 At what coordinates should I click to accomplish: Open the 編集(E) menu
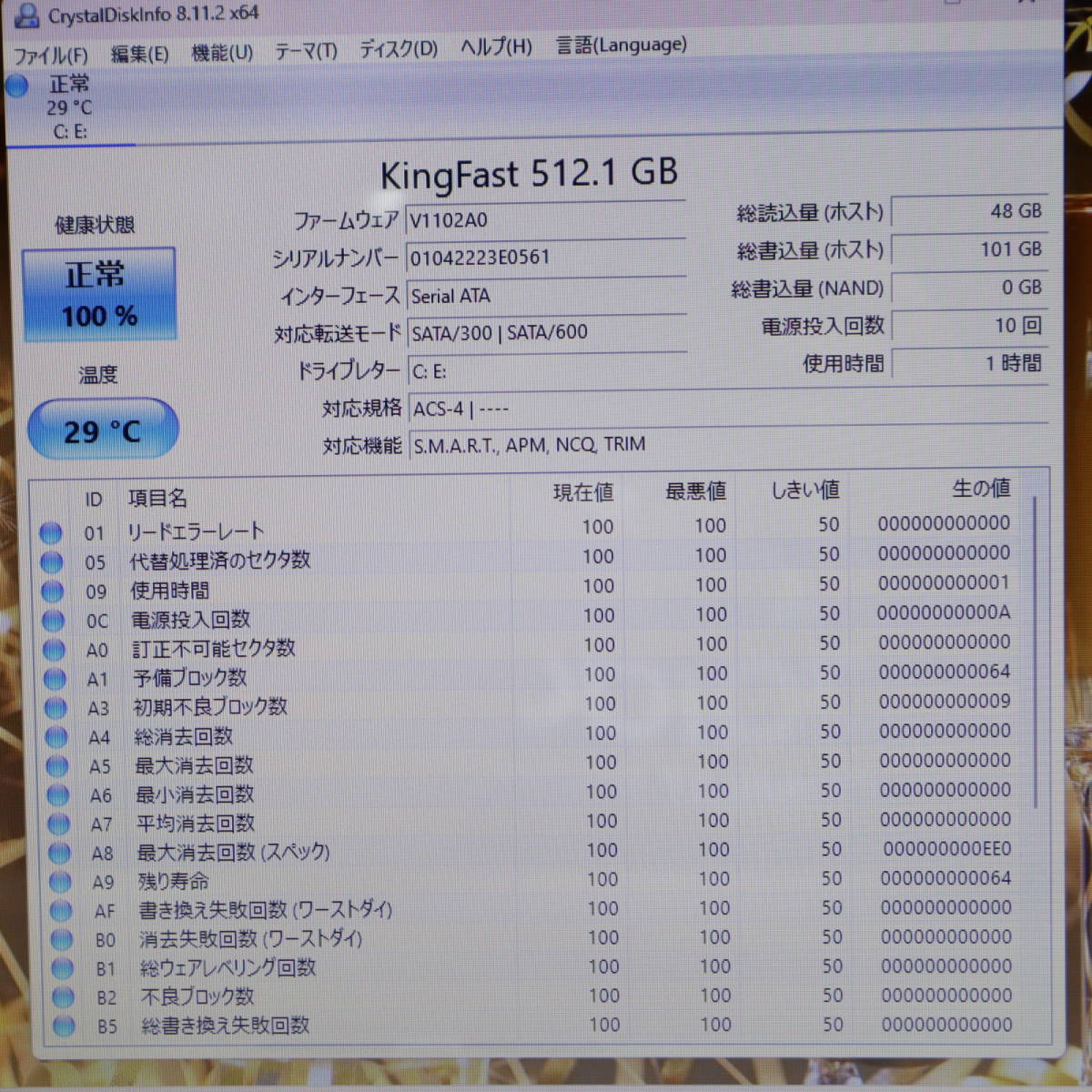[x=139, y=55]
